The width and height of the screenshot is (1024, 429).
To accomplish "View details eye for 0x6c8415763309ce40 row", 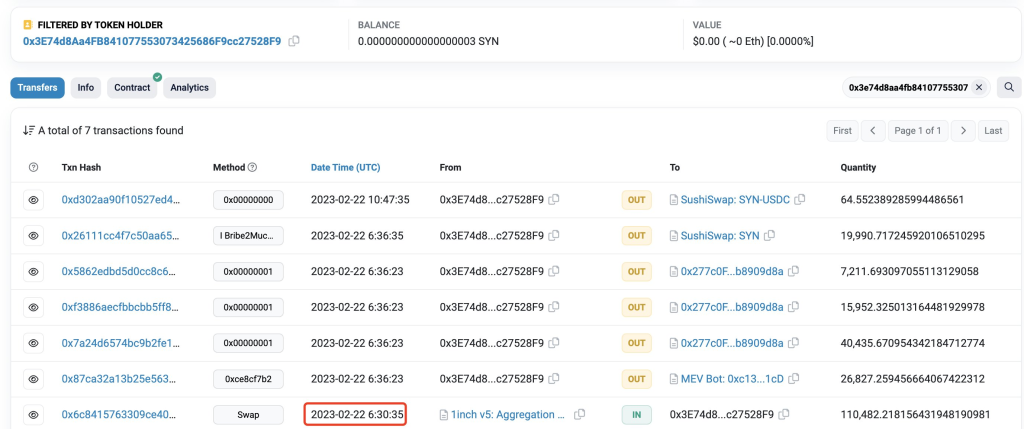I will tap(33, 415).
